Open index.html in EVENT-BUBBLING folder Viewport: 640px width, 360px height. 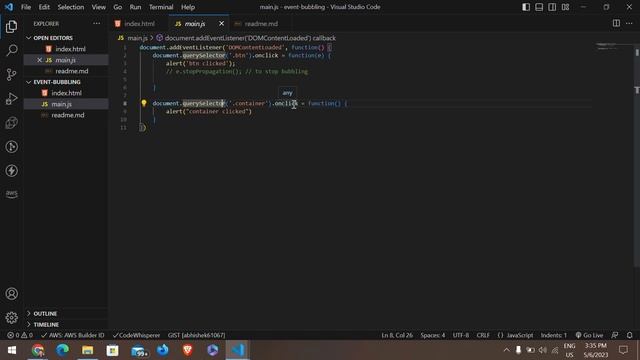coord(66,93)
